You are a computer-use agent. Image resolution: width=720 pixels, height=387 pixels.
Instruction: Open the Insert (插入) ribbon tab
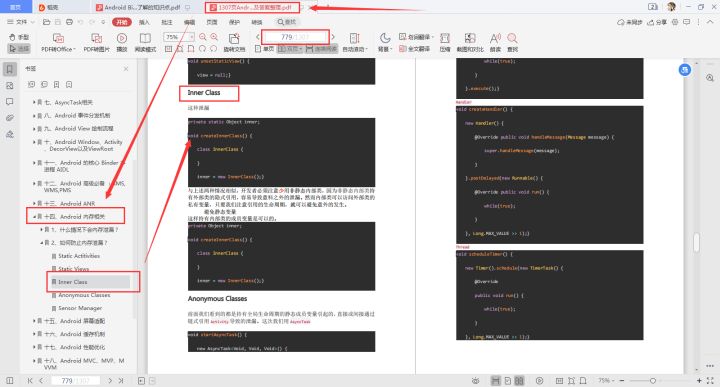point(144,22)
